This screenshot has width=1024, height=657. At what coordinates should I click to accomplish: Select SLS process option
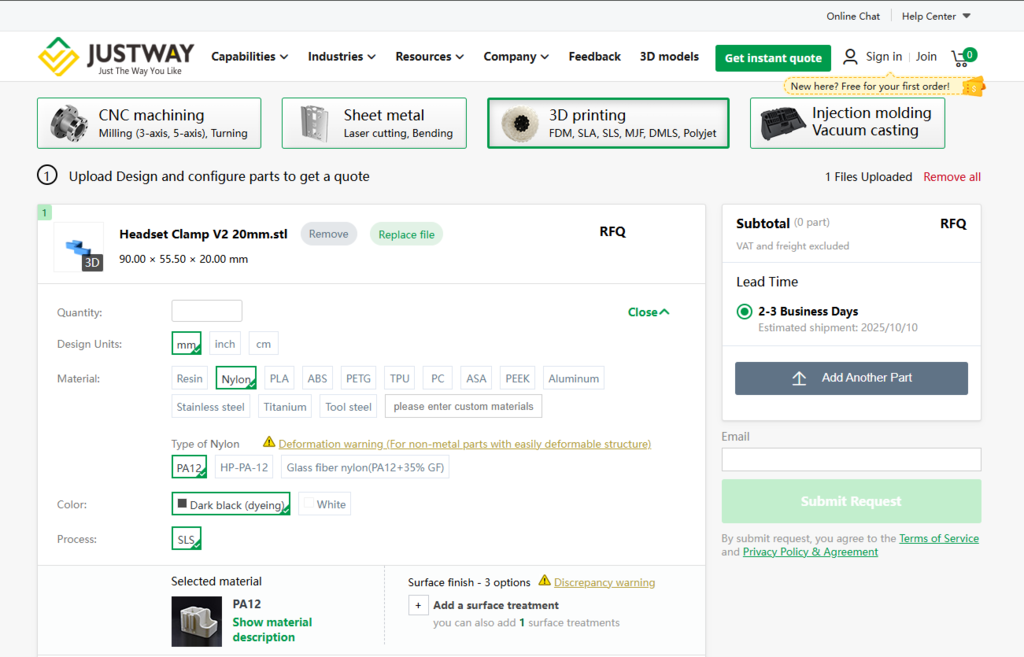coord(186,539)
